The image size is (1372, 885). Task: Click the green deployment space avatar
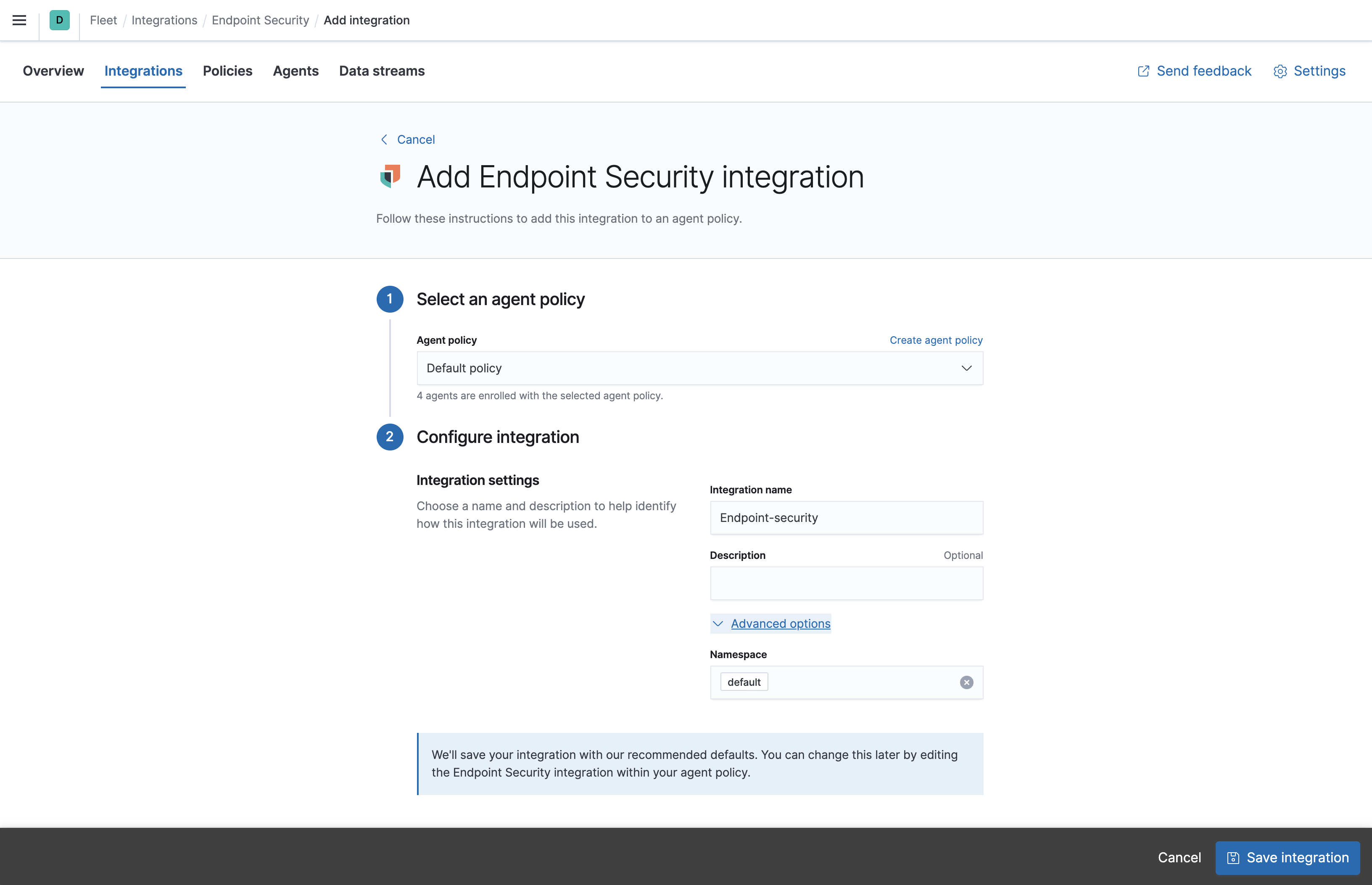59,20
